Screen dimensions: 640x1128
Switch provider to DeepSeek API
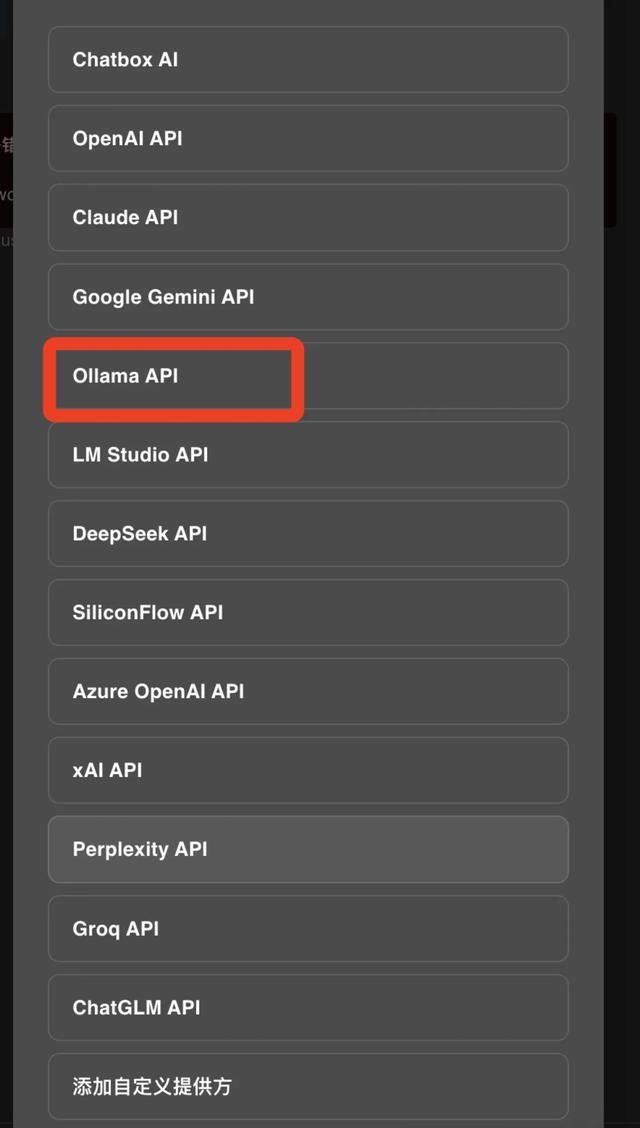308,534
